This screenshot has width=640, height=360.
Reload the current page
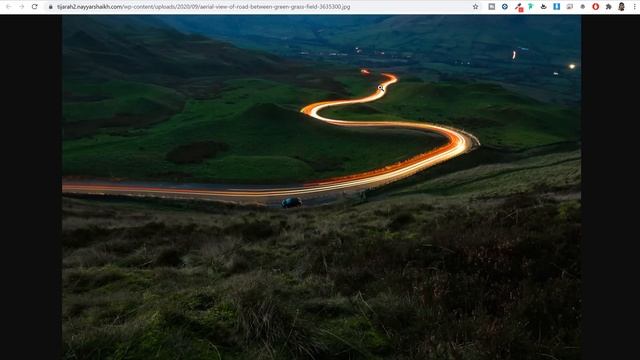pos(35,7)
